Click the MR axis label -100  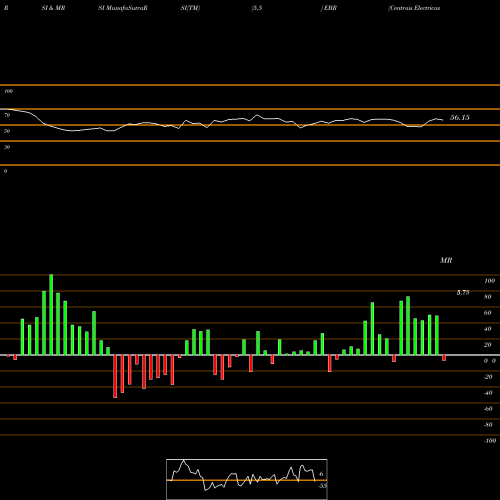pyautogui.click(x=490, y=441)
